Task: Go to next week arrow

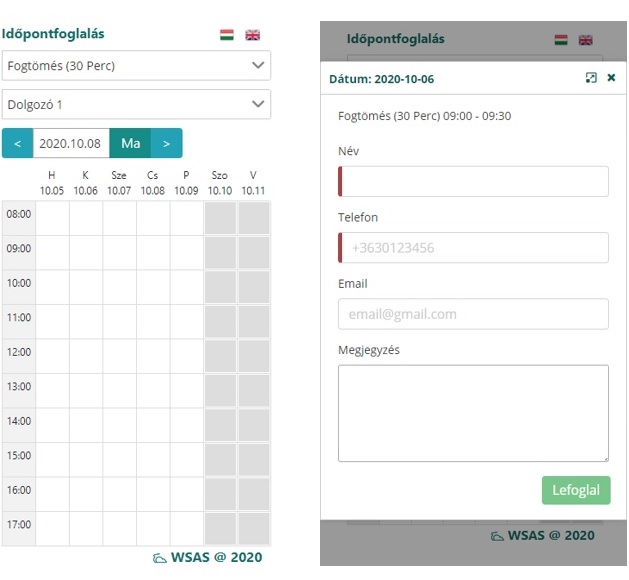Action: pyautogui.click(x=166, y=143)
